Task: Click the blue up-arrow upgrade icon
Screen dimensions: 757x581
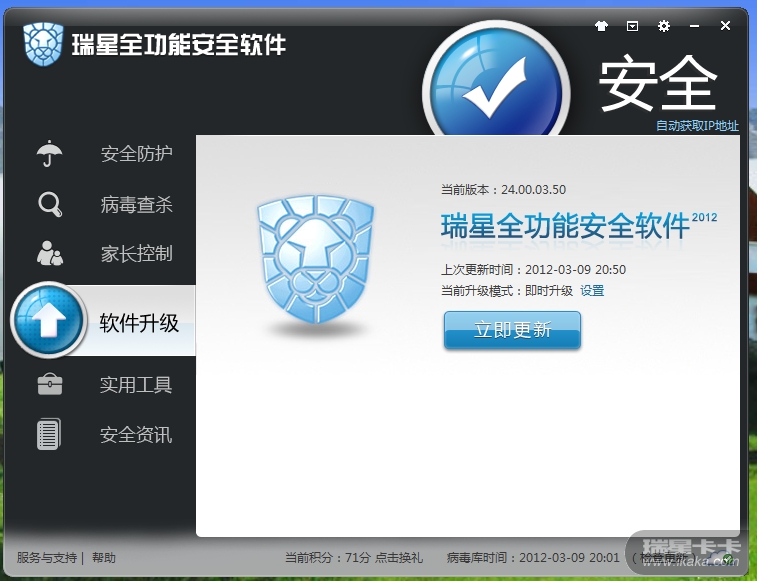Action: coord(48,320)
